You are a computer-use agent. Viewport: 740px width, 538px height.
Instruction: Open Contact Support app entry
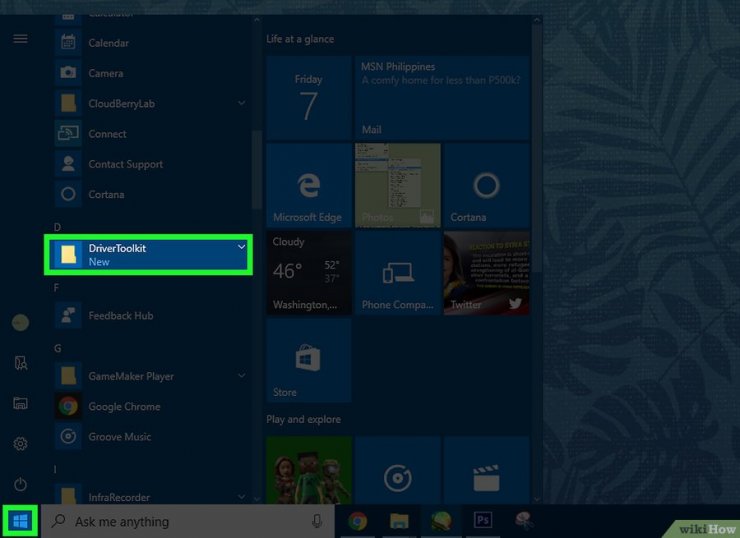[x=125, y=164]
